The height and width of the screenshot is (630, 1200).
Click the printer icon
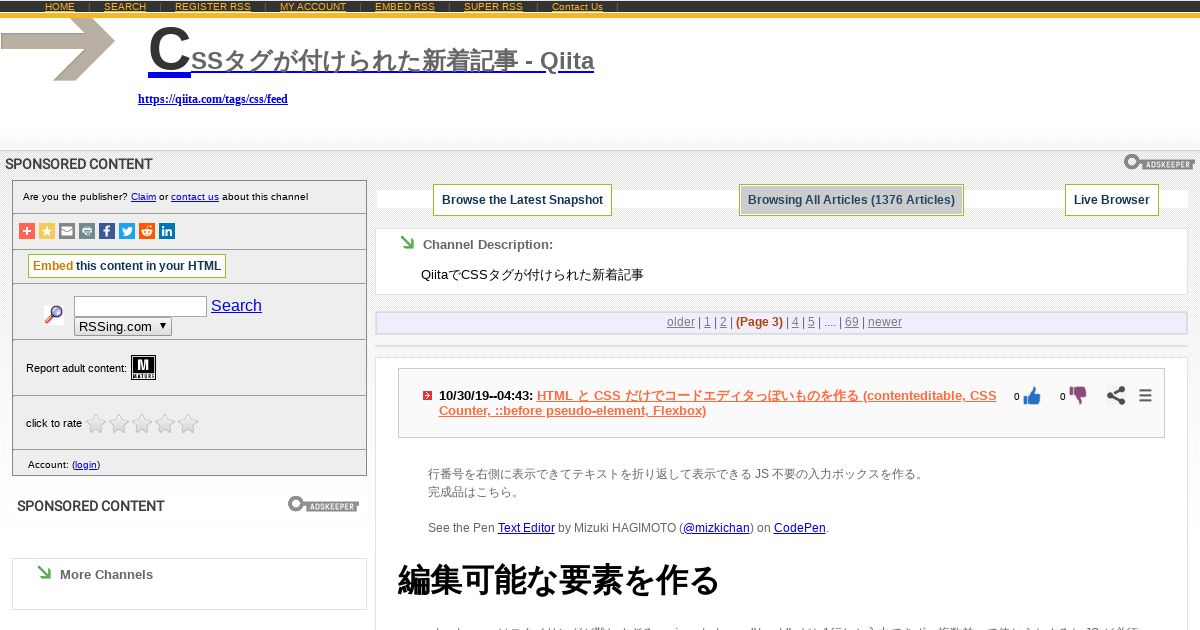click(x=87, y=231)
